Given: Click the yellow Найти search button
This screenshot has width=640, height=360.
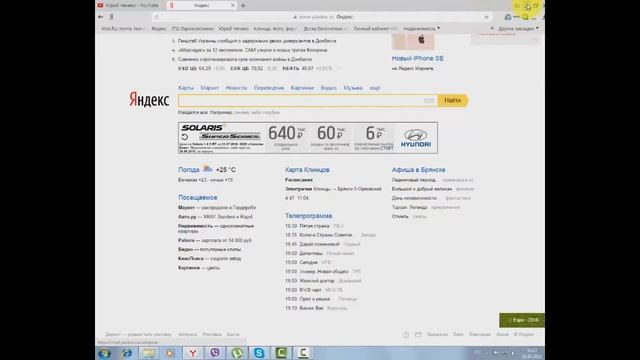Looking at the screenshot, I should tap(453, 100).
